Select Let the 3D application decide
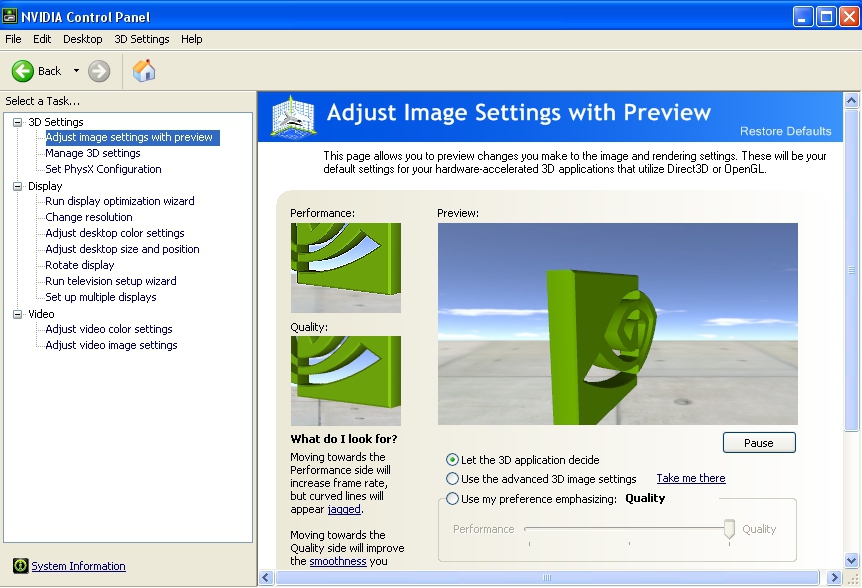 click(452, 459)
